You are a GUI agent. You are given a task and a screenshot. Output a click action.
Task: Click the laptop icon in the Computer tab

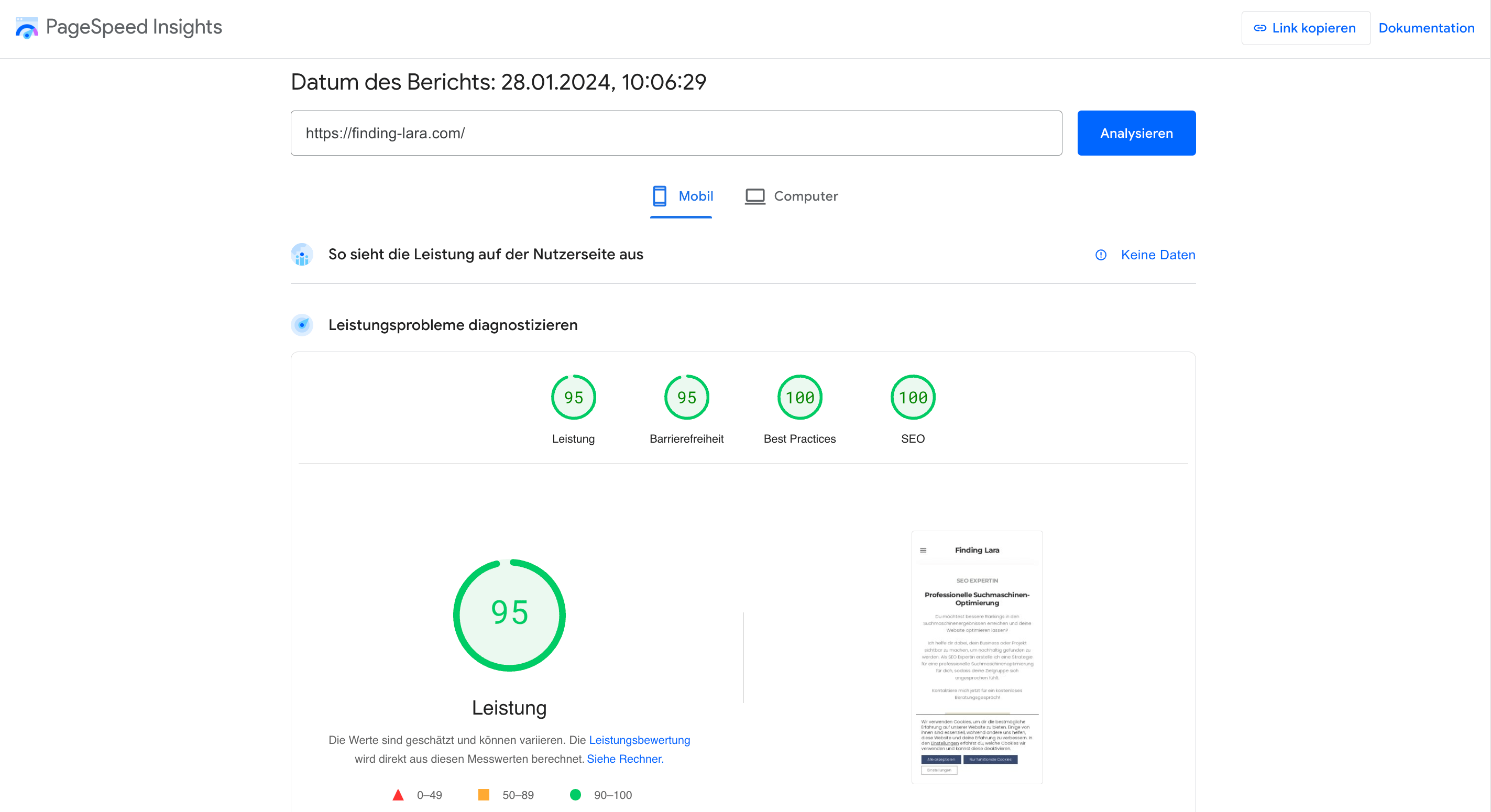coord(755,196)
